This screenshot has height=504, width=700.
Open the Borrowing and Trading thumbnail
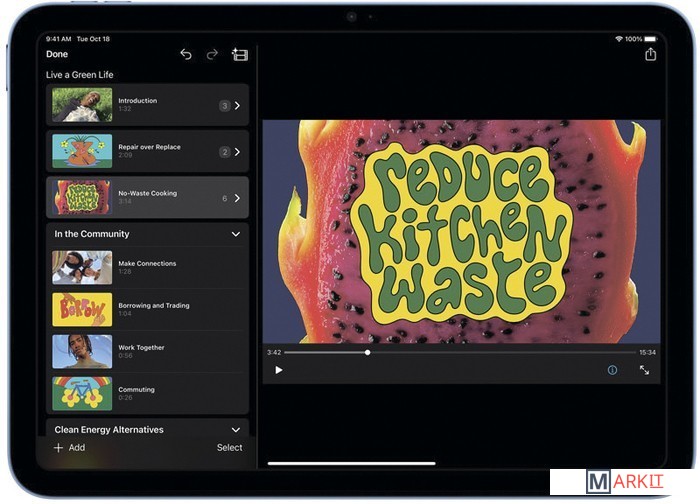82,309
